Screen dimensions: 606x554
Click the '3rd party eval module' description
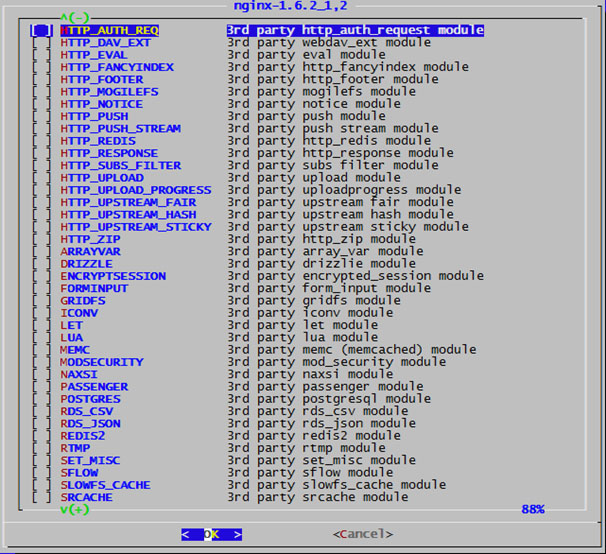(x=306, y=55)
